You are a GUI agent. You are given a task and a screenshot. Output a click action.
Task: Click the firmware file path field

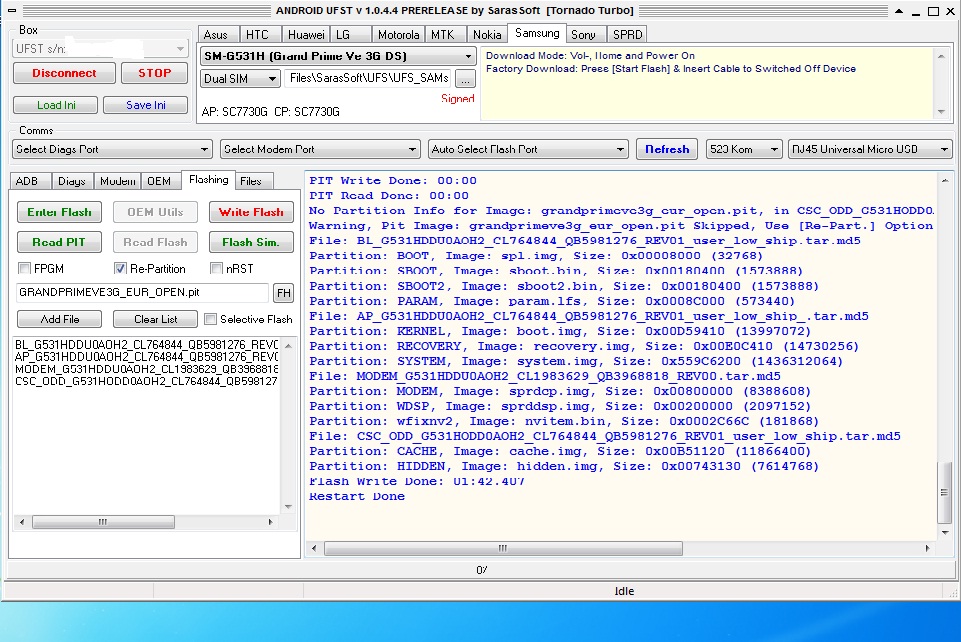[369, 78]
